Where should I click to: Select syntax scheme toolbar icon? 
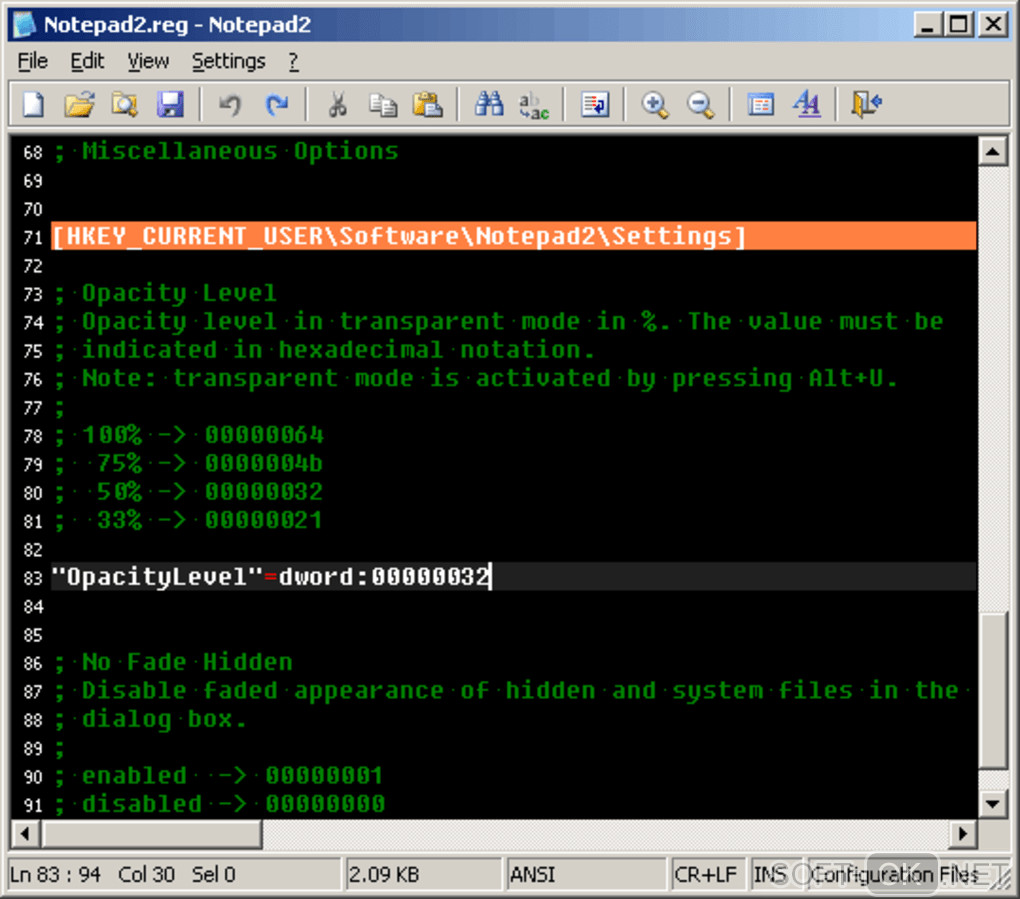point(760,104)
